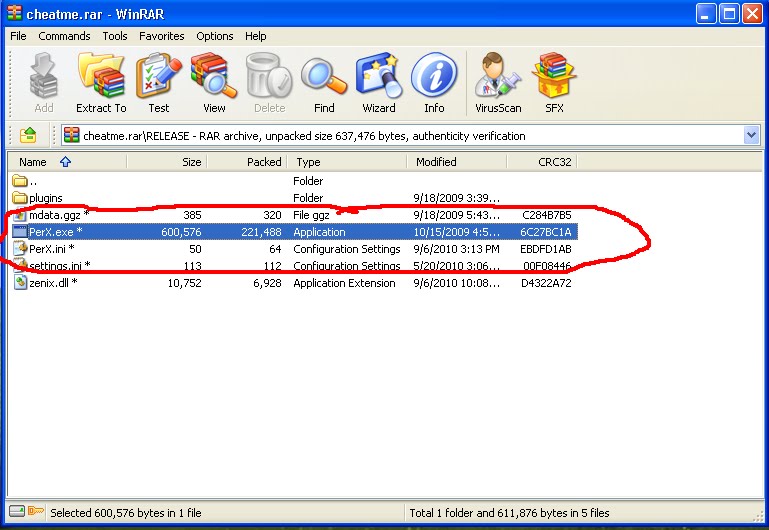Open the Options menu
Image resolution: width=769 pixels, height=530 pixels.
[215, 36]
